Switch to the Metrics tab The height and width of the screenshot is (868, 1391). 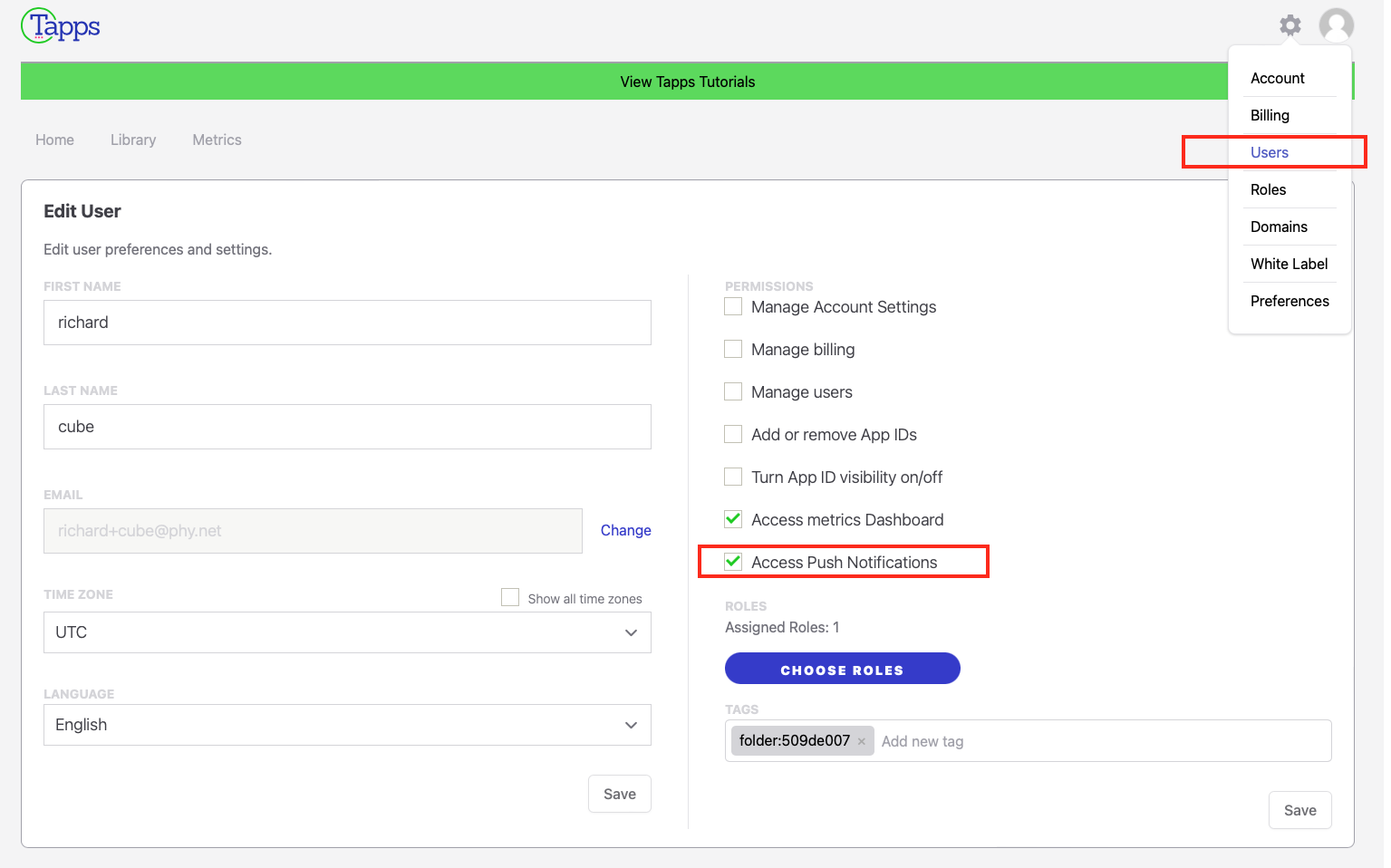[217, 140]
